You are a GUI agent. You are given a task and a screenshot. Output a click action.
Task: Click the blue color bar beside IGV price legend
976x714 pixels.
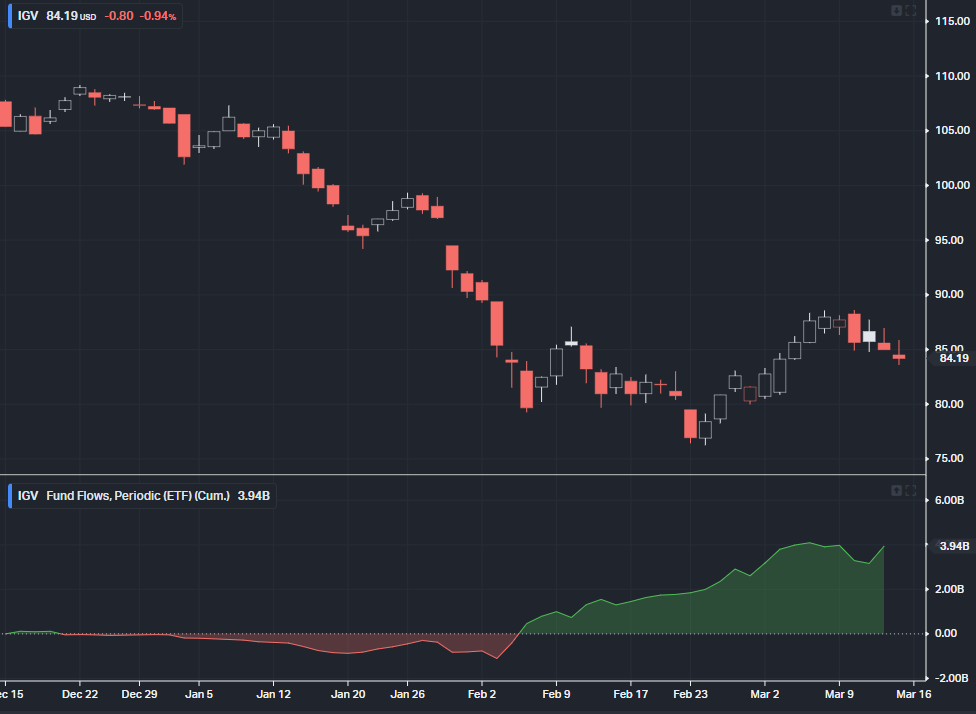click(10, 16)
